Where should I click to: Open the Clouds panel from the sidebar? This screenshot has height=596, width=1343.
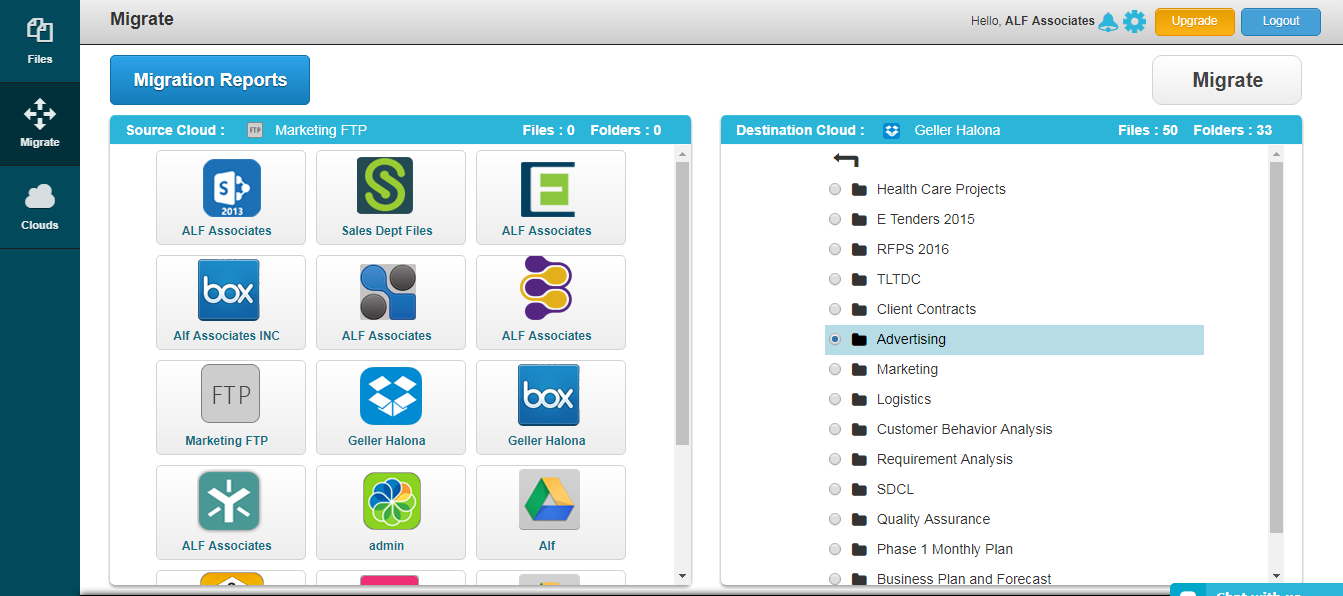pos(40,207)
